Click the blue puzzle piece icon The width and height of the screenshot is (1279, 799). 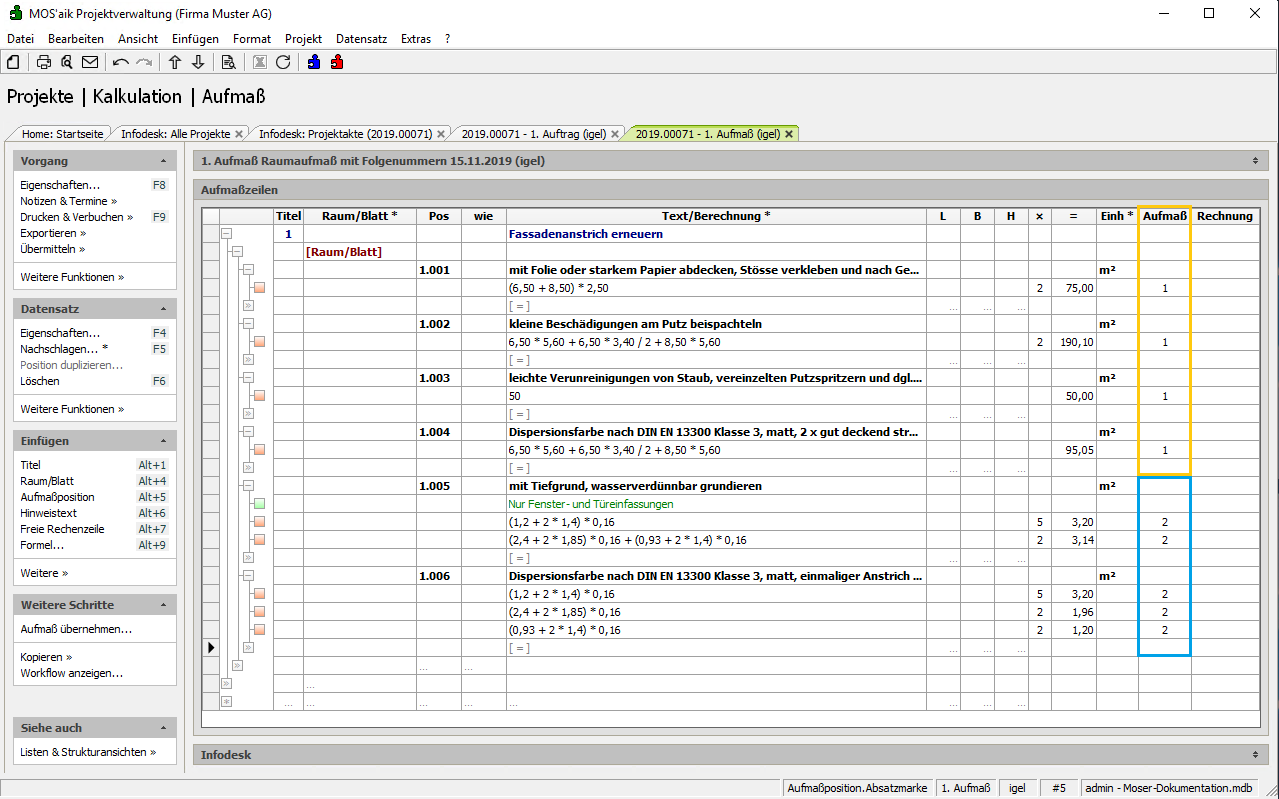pos(314,62)
